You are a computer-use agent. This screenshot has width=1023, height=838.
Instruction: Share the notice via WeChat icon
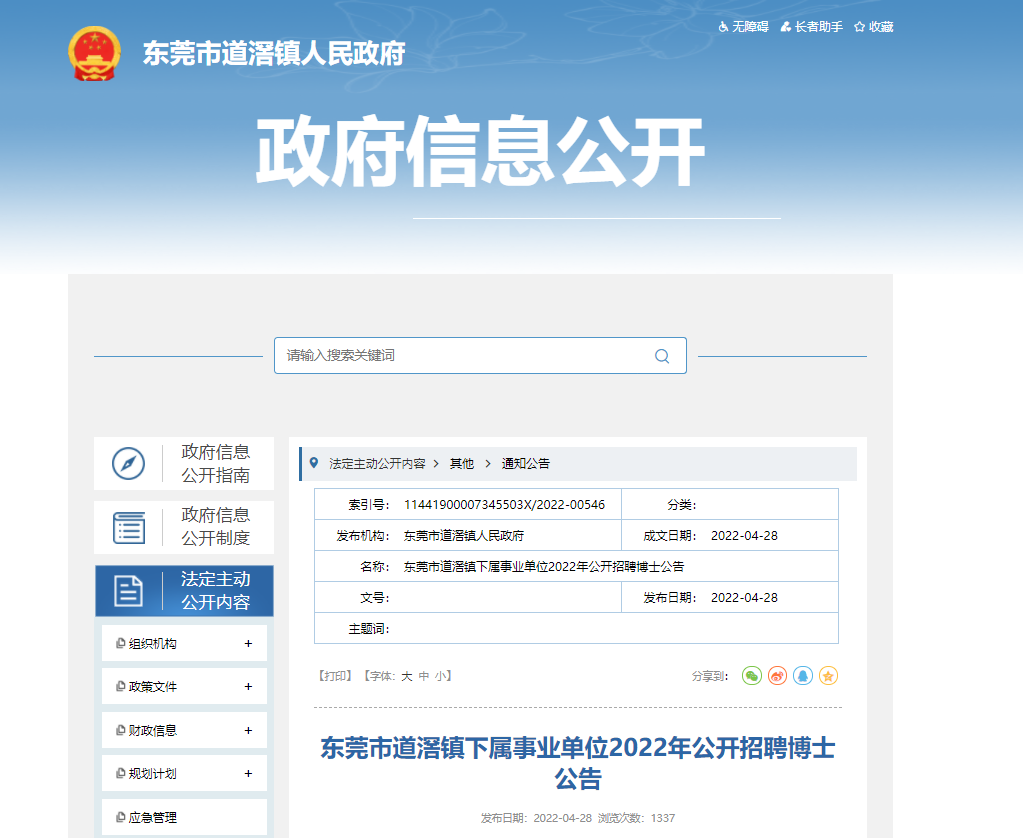tap(751, 676)
